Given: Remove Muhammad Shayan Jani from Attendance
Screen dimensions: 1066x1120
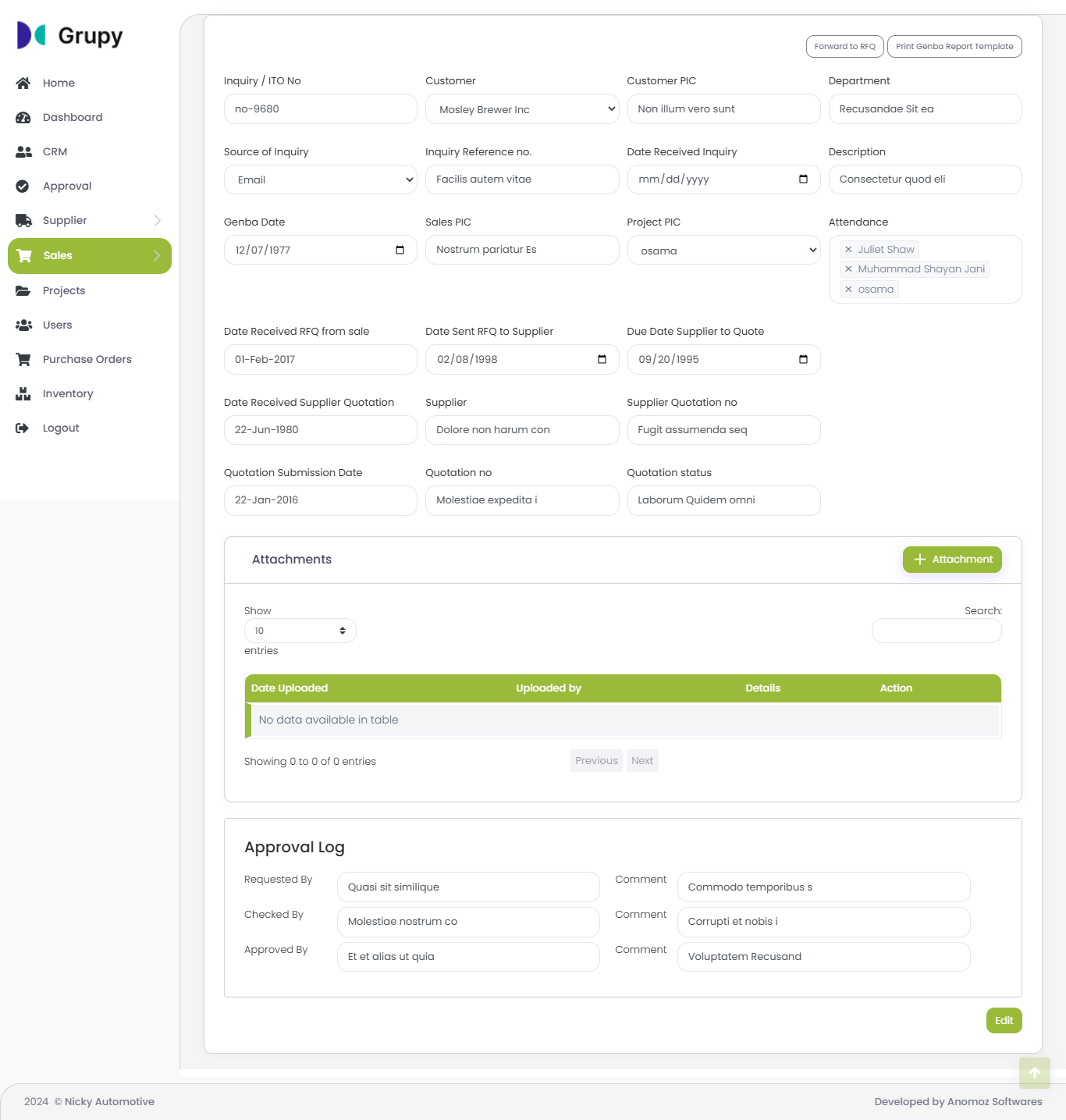Looking at the screenshot, I should pos(848,269).
